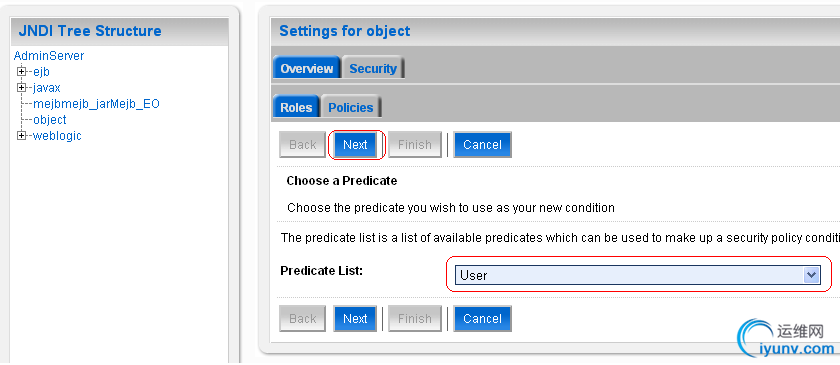
Task: Expand the weblogic tree node
Action: click(21, 136)
